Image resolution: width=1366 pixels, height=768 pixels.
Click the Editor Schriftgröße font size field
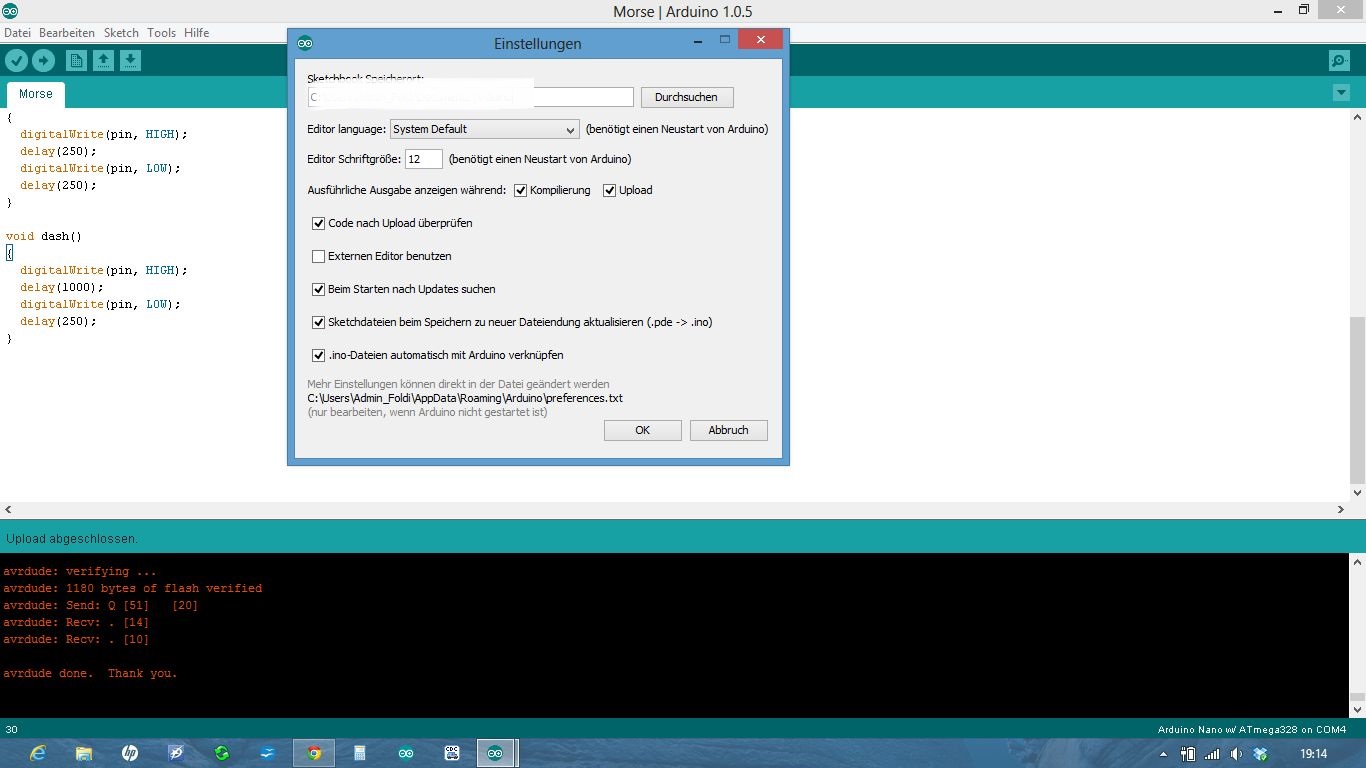click(424, 159)
